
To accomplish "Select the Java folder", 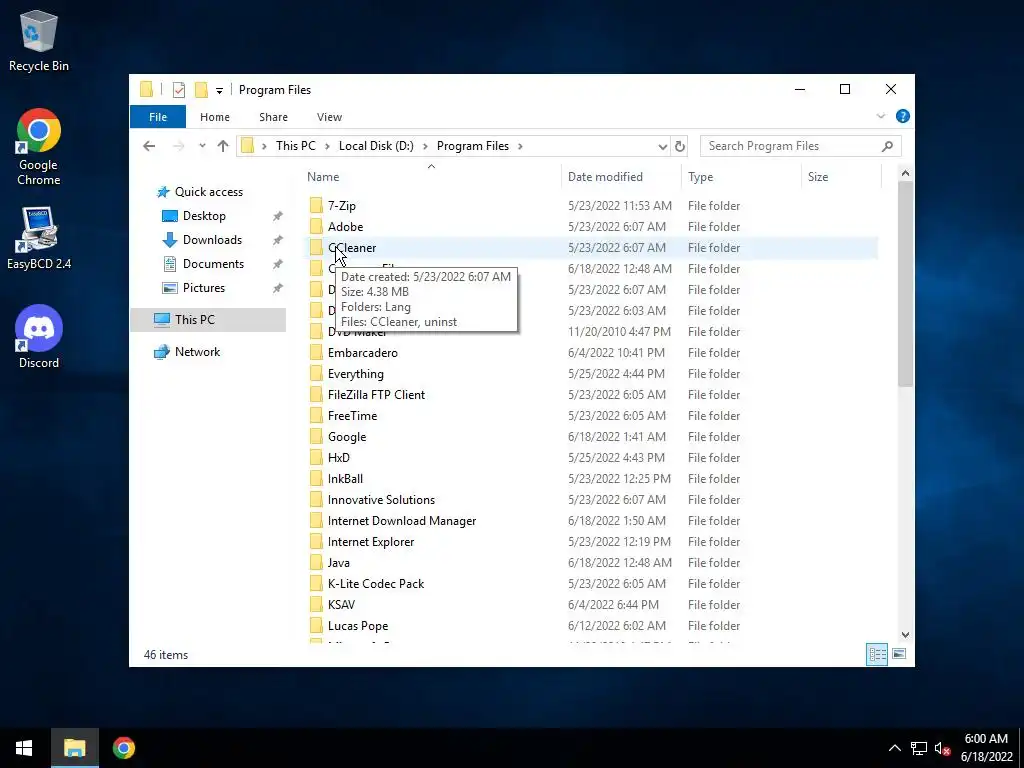I will point(592,563).
